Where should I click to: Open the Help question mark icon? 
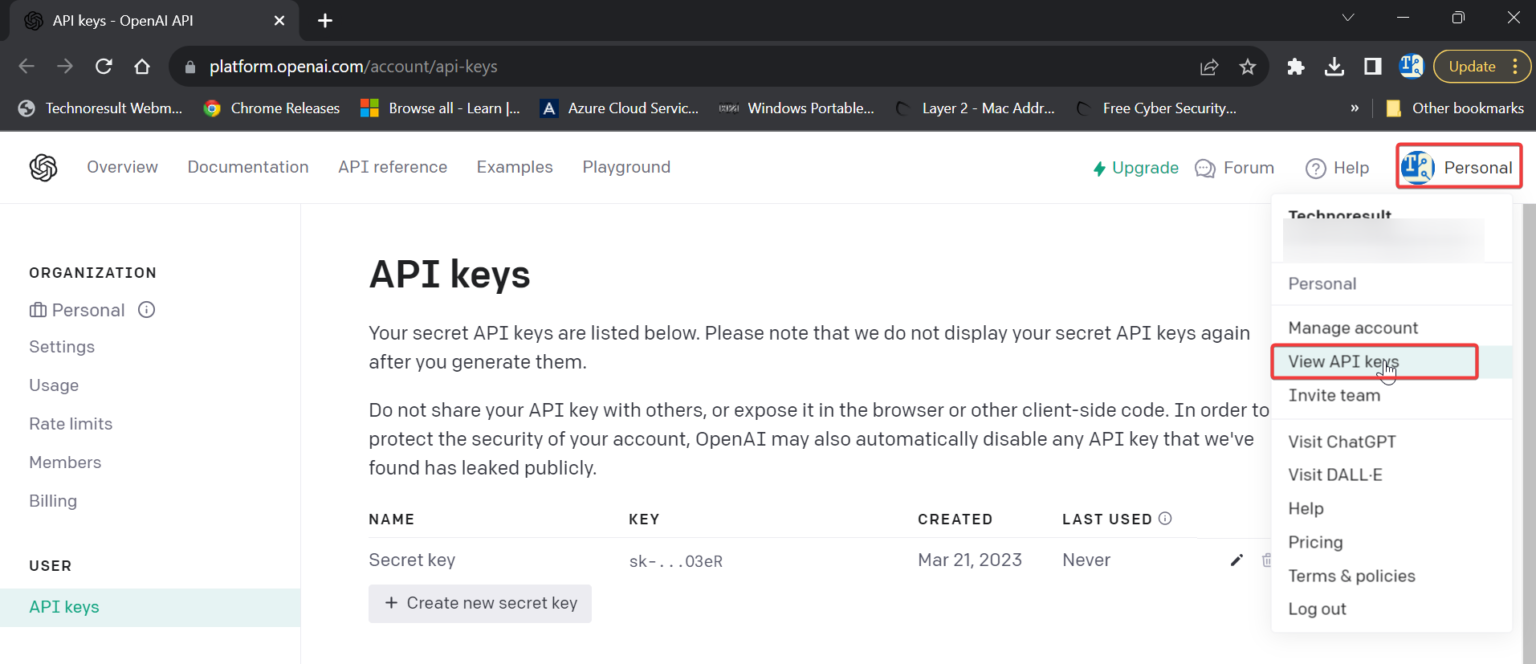point(1317,167)
